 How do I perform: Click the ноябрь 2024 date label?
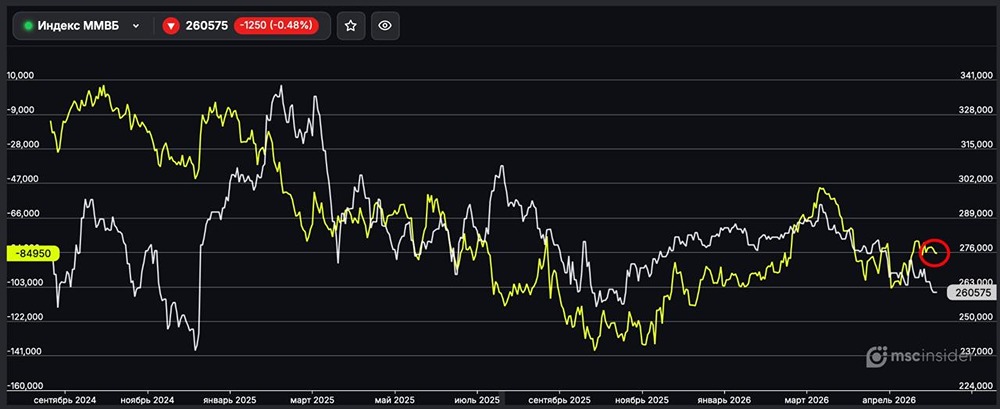click(149, 399)
